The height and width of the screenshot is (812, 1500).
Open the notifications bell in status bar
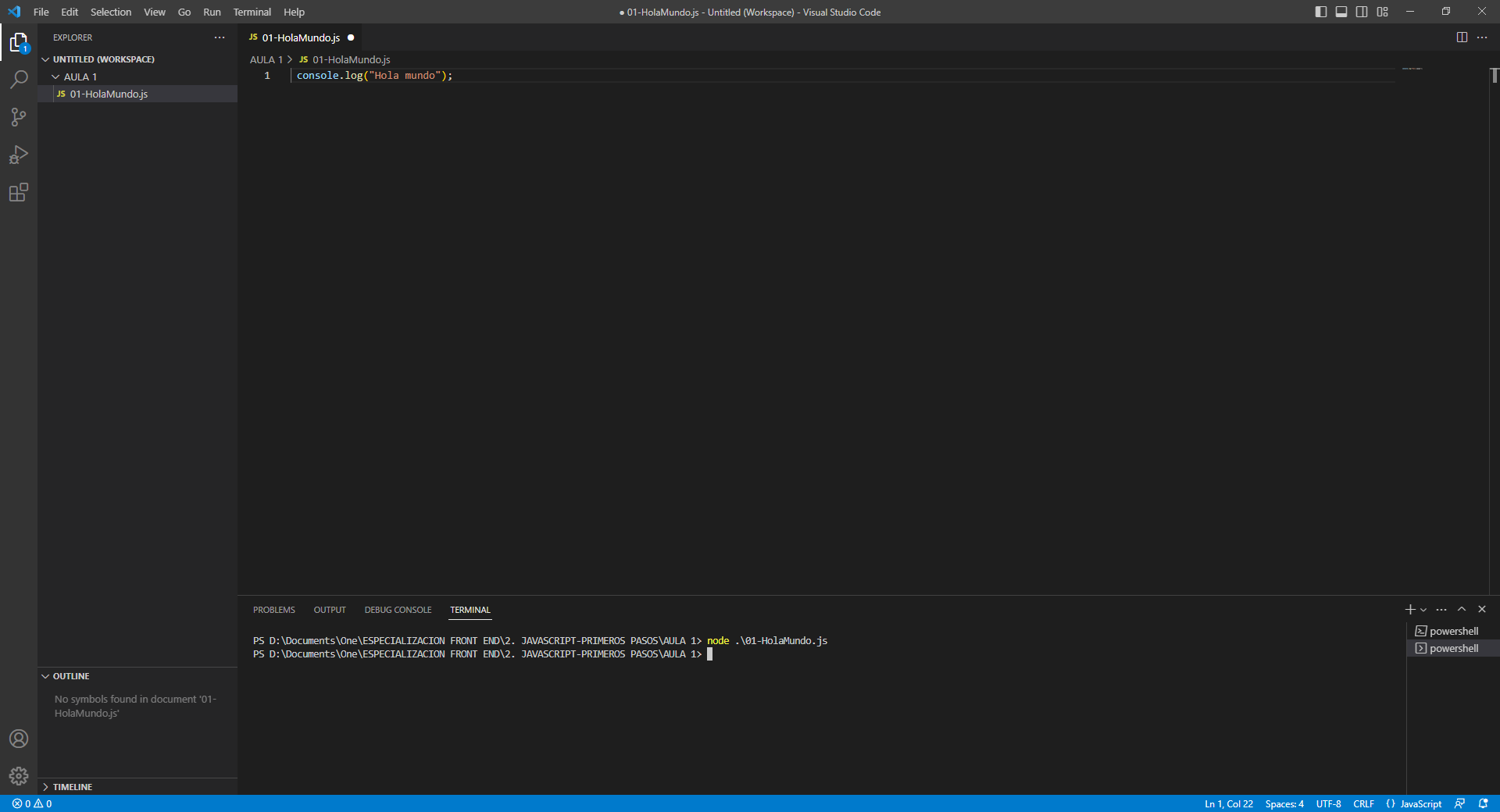click(1483, 803)
